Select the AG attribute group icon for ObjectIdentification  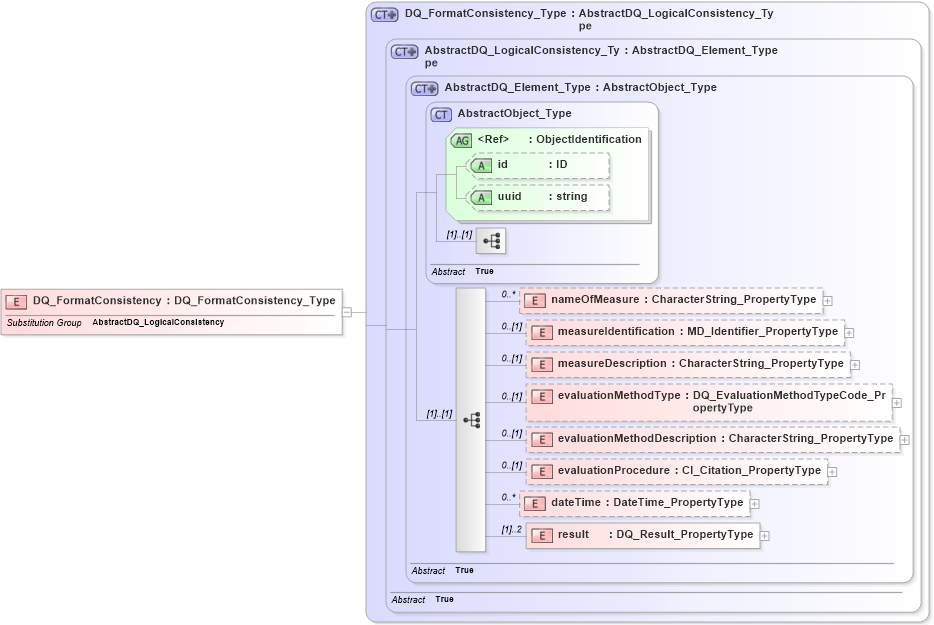(x=462, y=140)
